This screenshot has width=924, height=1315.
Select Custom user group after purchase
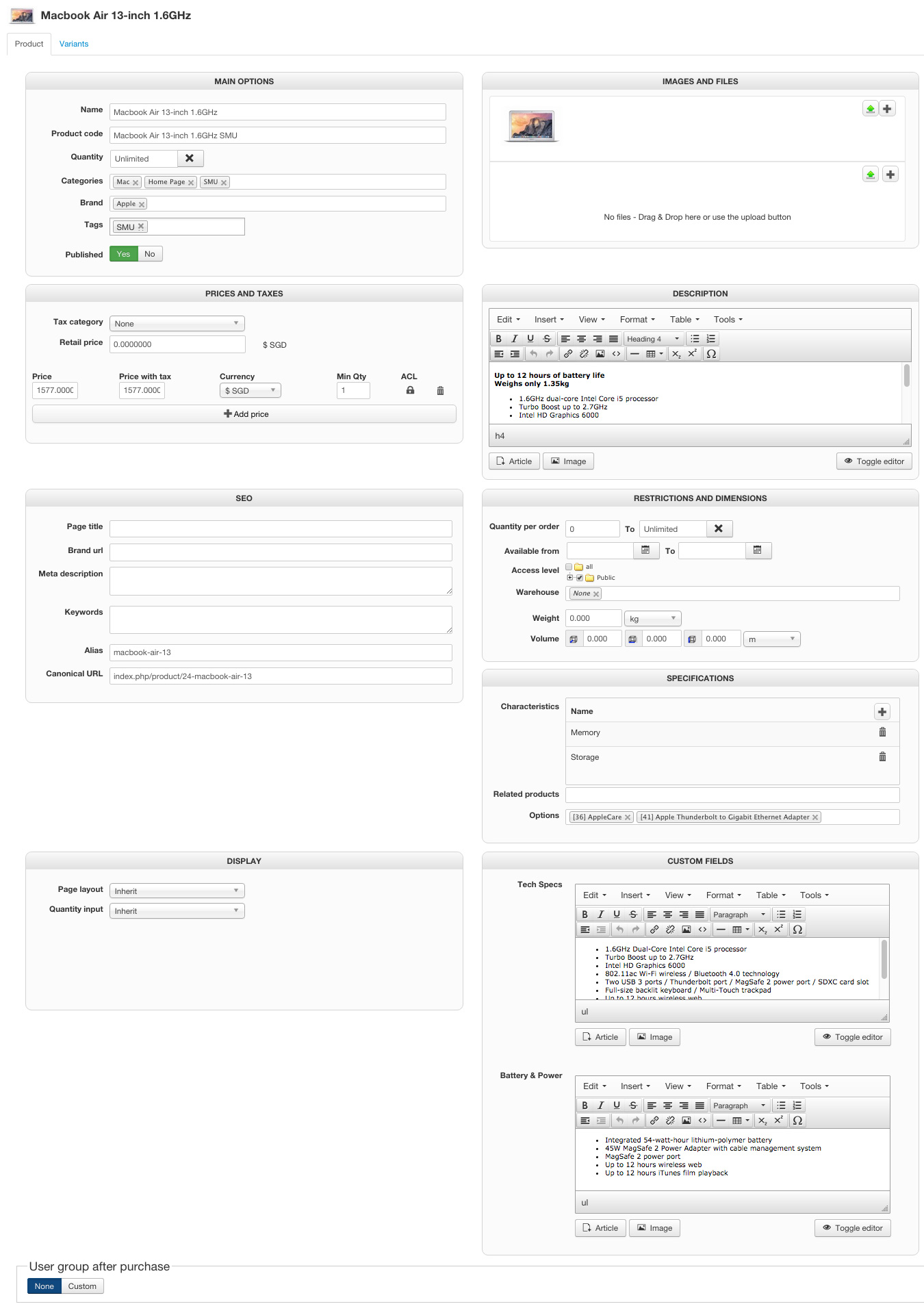pos(82,1286)
